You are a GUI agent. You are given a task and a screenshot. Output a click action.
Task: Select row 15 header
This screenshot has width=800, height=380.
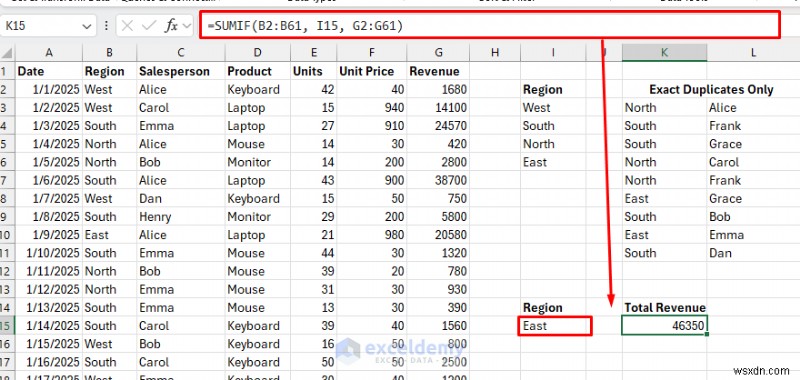coord(7,325)
